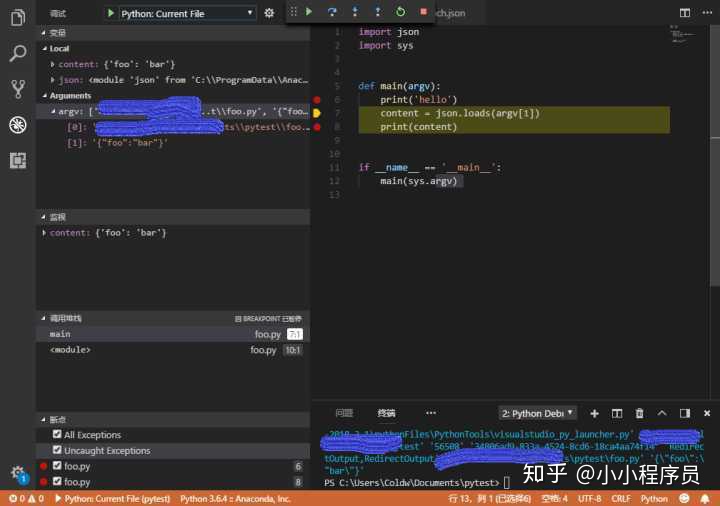Click the editor minimap
Viewport: 720px width, 506px height.
[685, 36]
